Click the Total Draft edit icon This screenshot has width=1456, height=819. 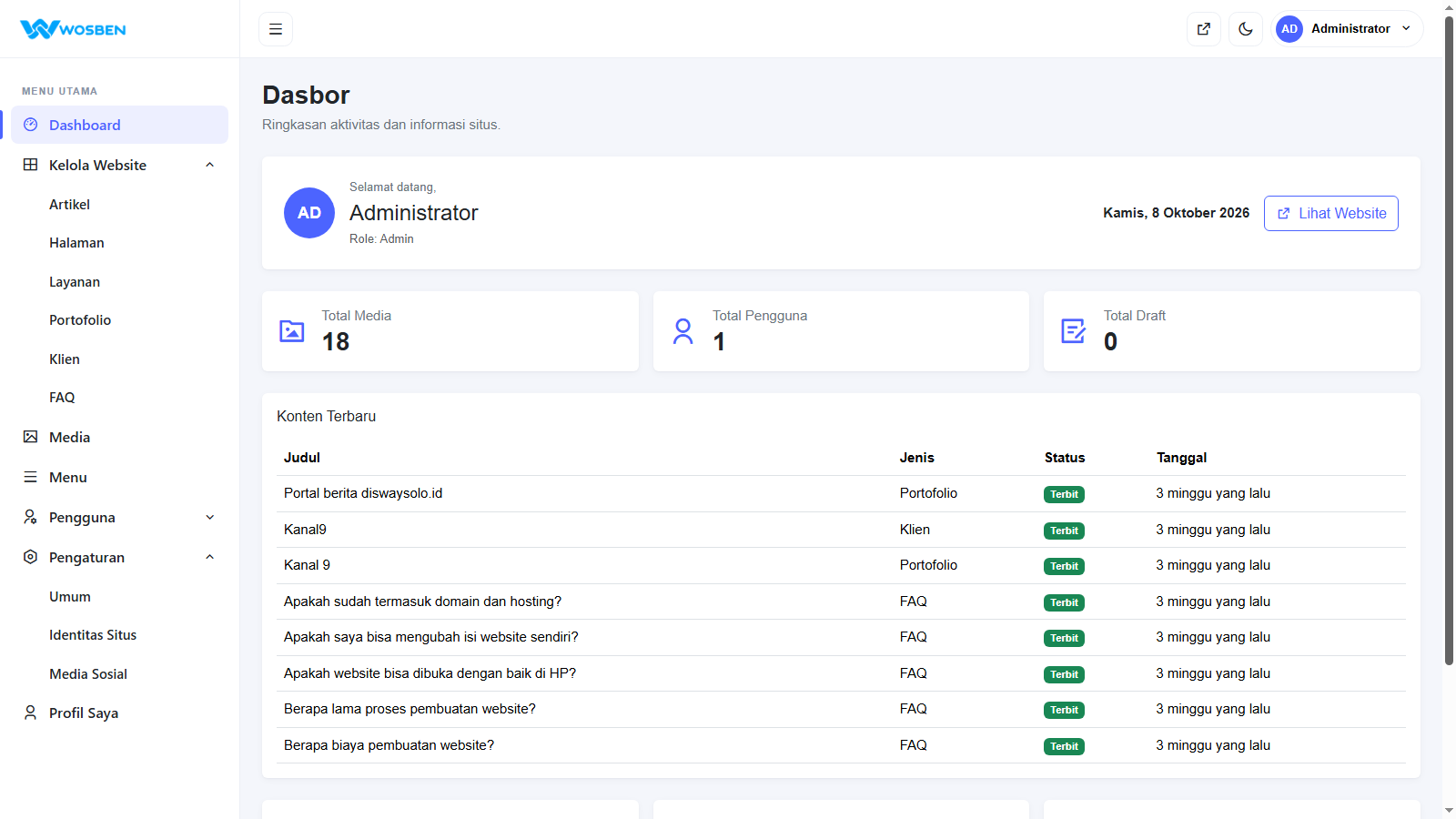(x=1074, y=331)
